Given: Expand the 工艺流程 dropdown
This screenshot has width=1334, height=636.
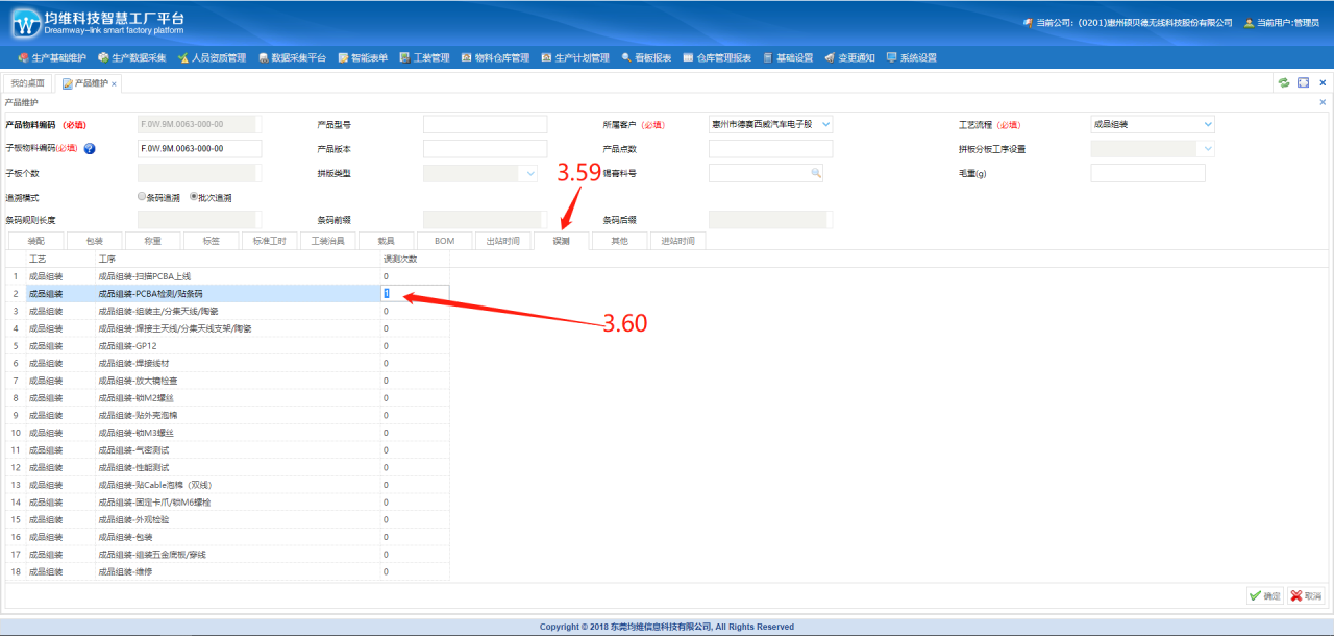Looking at the screenshot, I should (1208, 125).
